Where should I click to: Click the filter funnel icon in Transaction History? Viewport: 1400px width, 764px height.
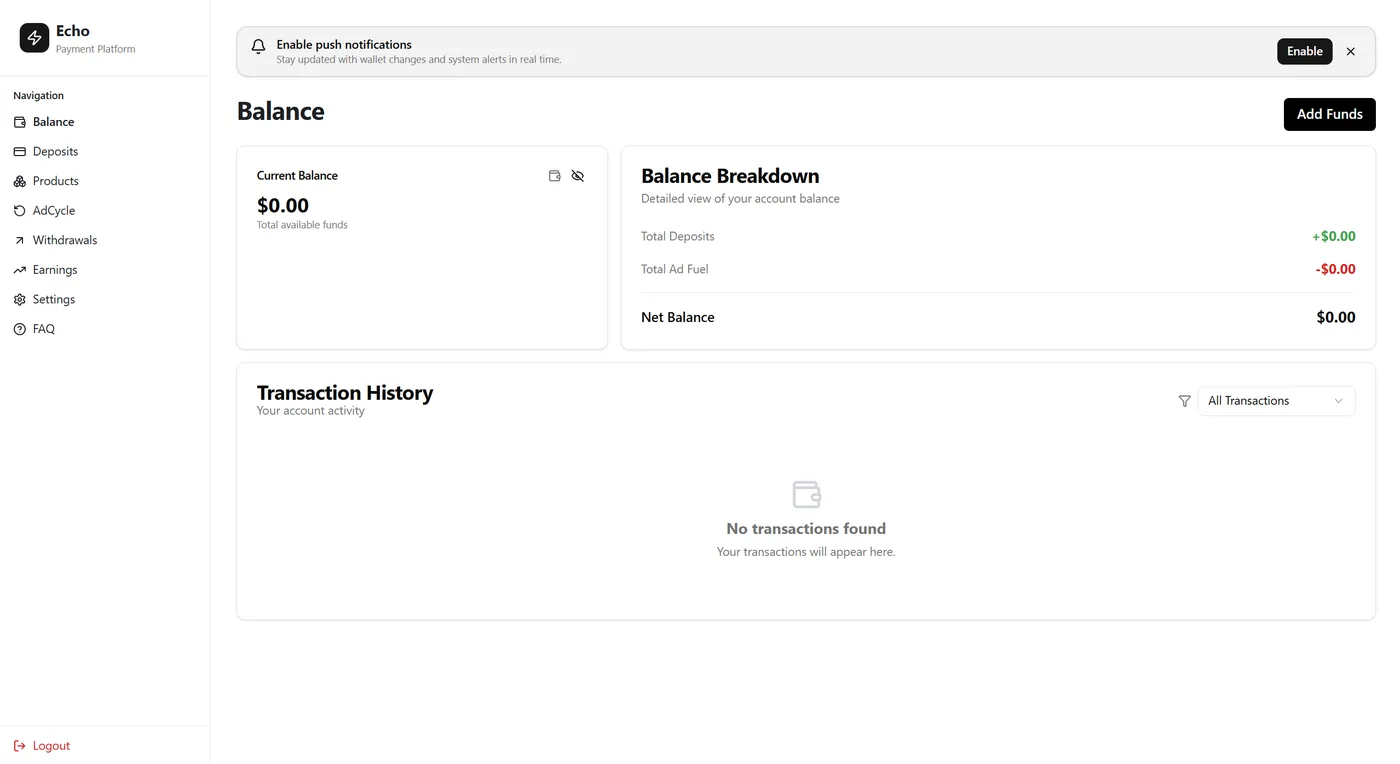pyautogui.click(x=1185, y=401)
